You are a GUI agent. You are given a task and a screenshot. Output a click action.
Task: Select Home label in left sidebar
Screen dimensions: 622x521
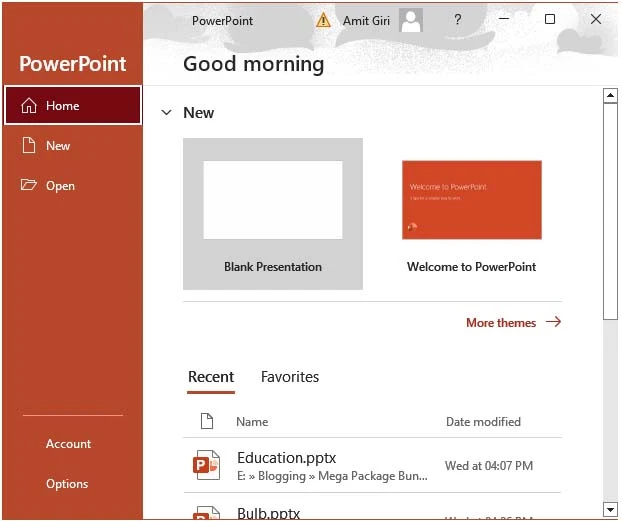[63, 106]
